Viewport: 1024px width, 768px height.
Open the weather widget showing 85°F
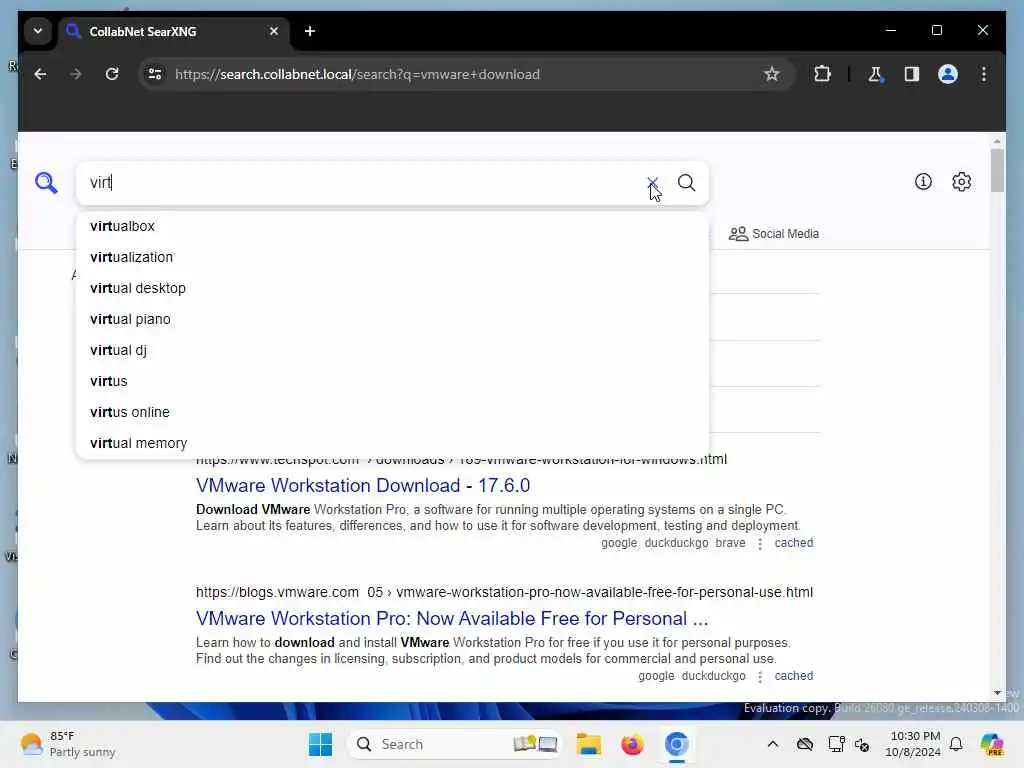[68, 744]
